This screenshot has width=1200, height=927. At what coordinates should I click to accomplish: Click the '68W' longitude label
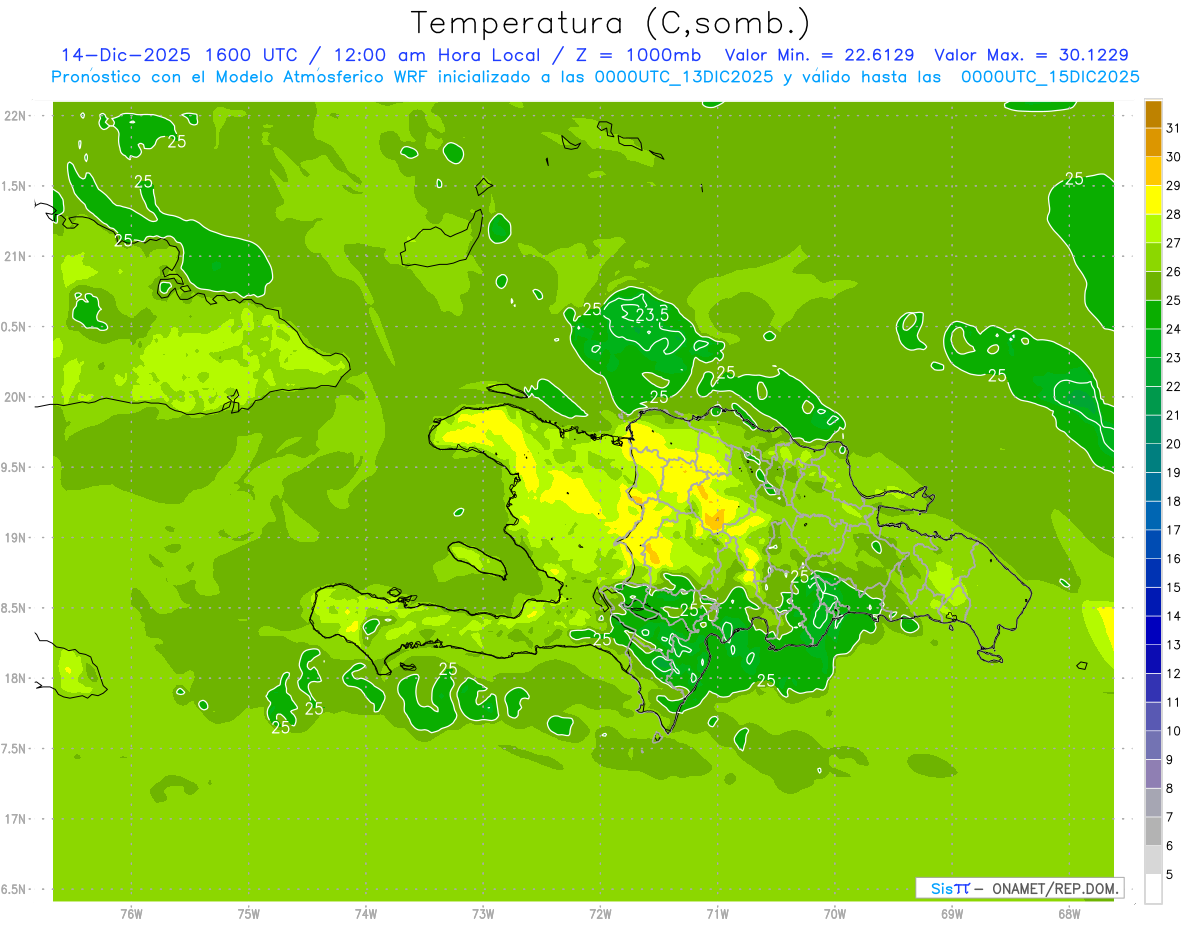[x=1069, y=914]
